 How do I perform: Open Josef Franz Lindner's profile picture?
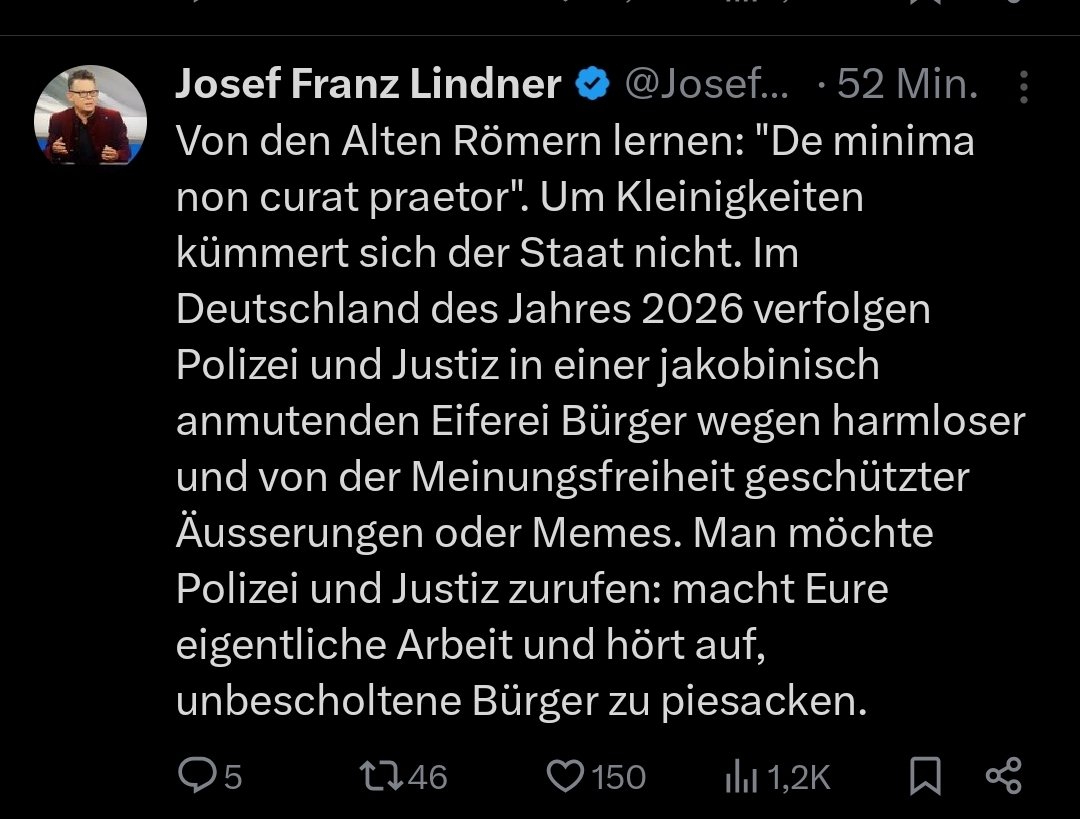[91, 114]
